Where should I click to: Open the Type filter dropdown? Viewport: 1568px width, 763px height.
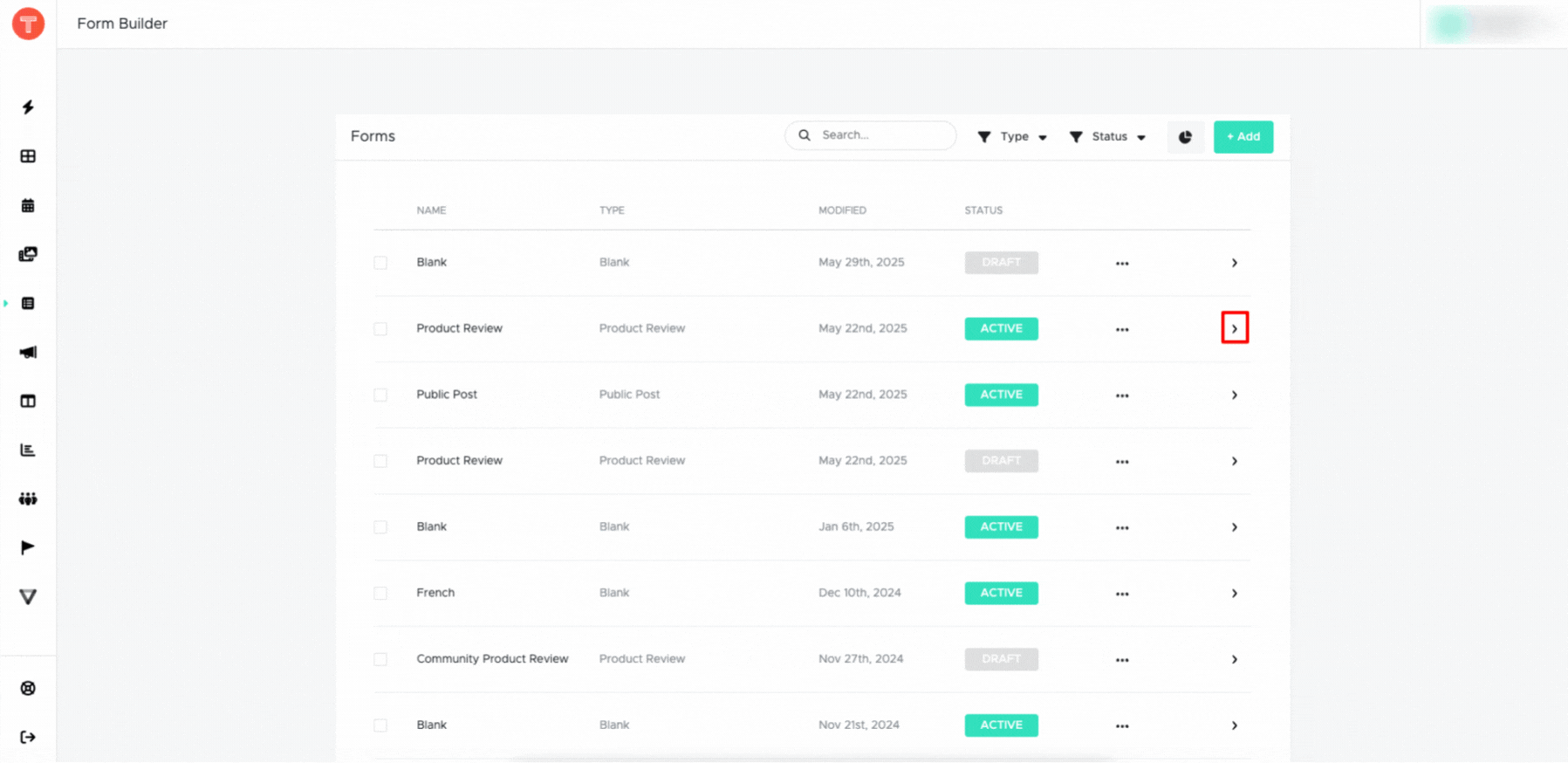point(1012,137)
